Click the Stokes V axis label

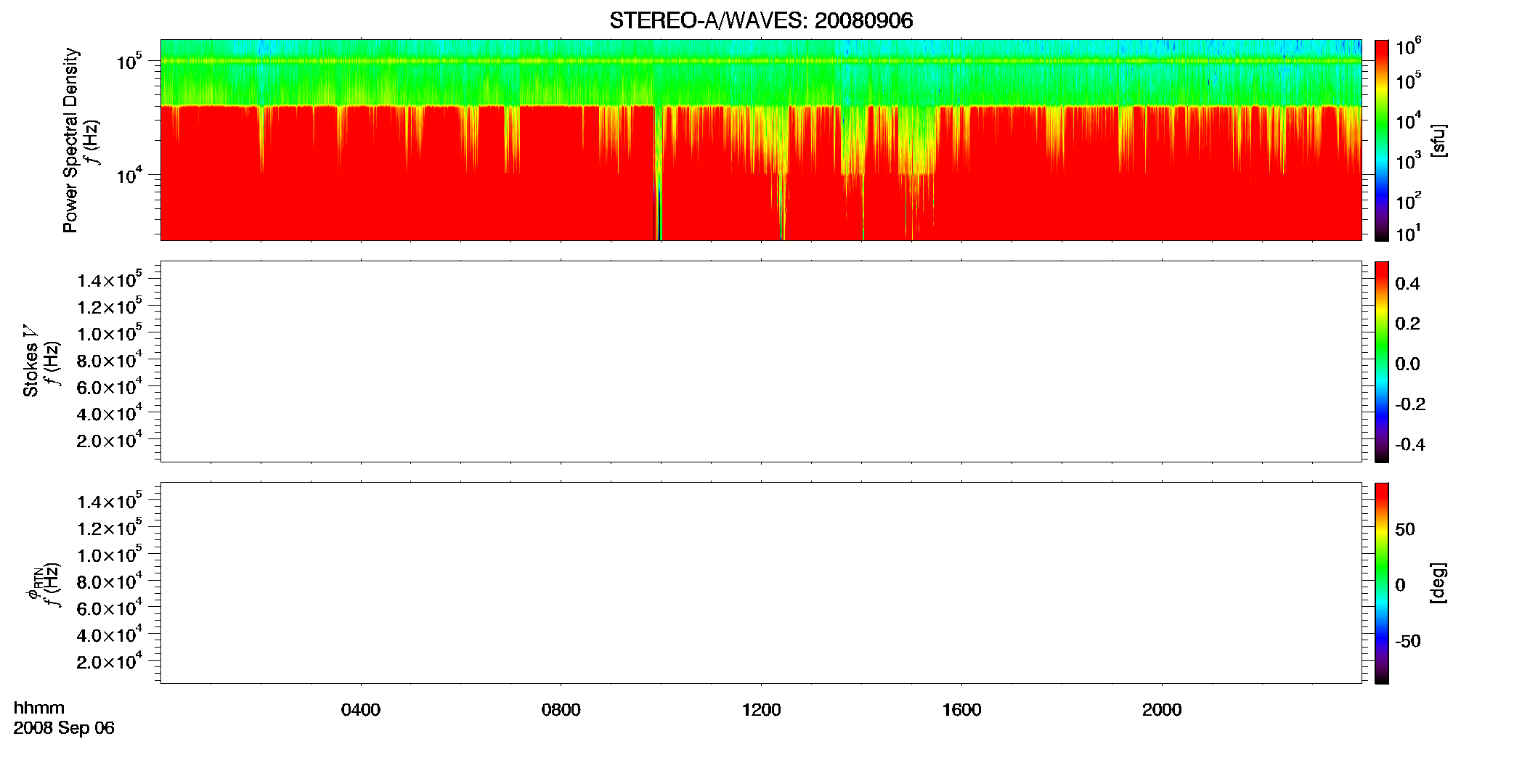(x=31, y=361)
